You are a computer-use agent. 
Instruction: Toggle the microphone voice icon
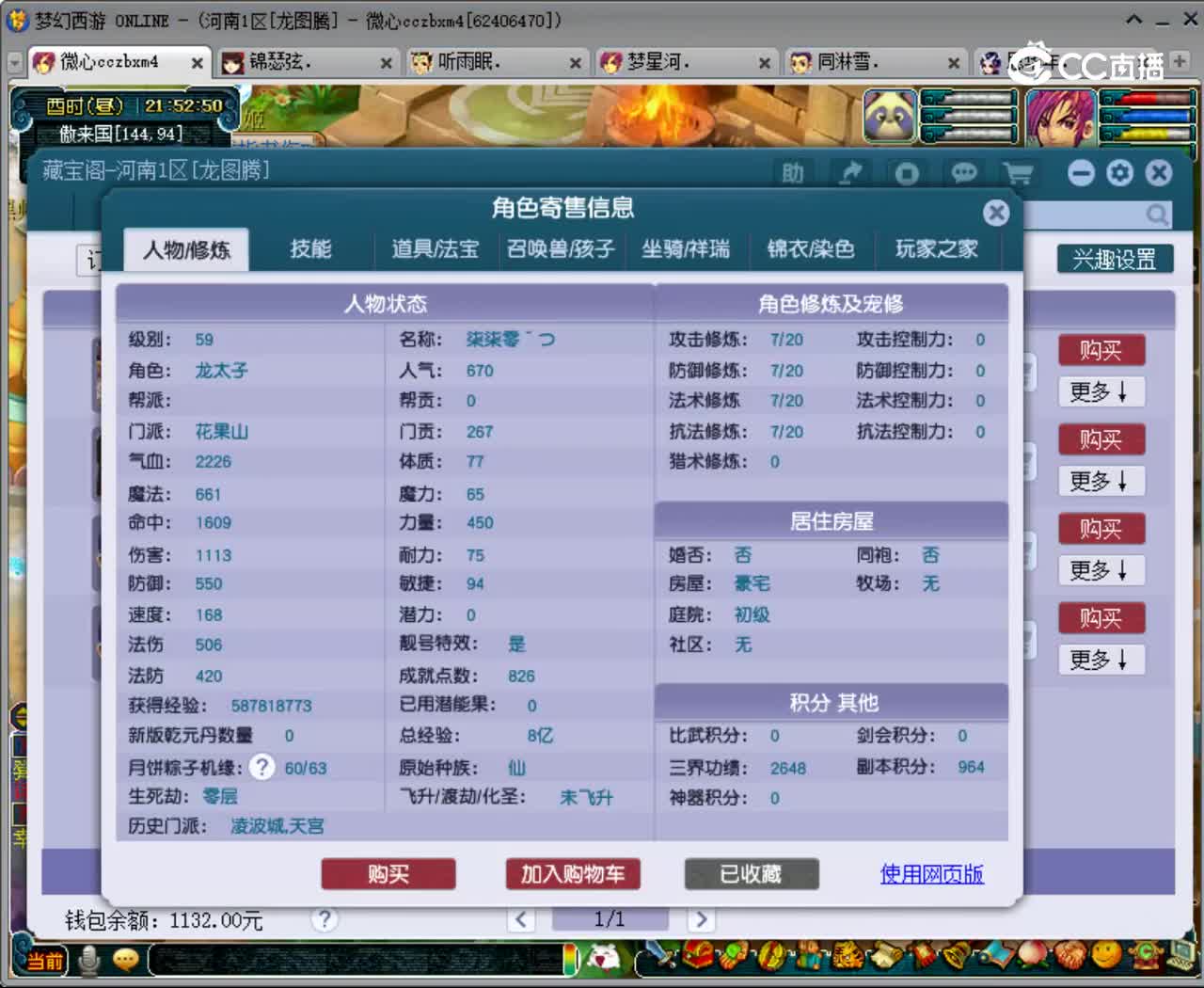[90, 960]
